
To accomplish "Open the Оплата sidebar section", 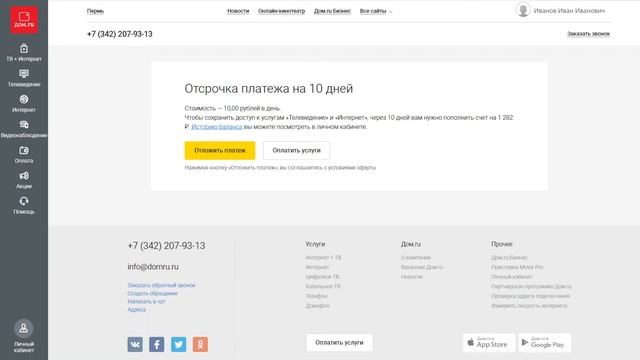I will 24,155.
